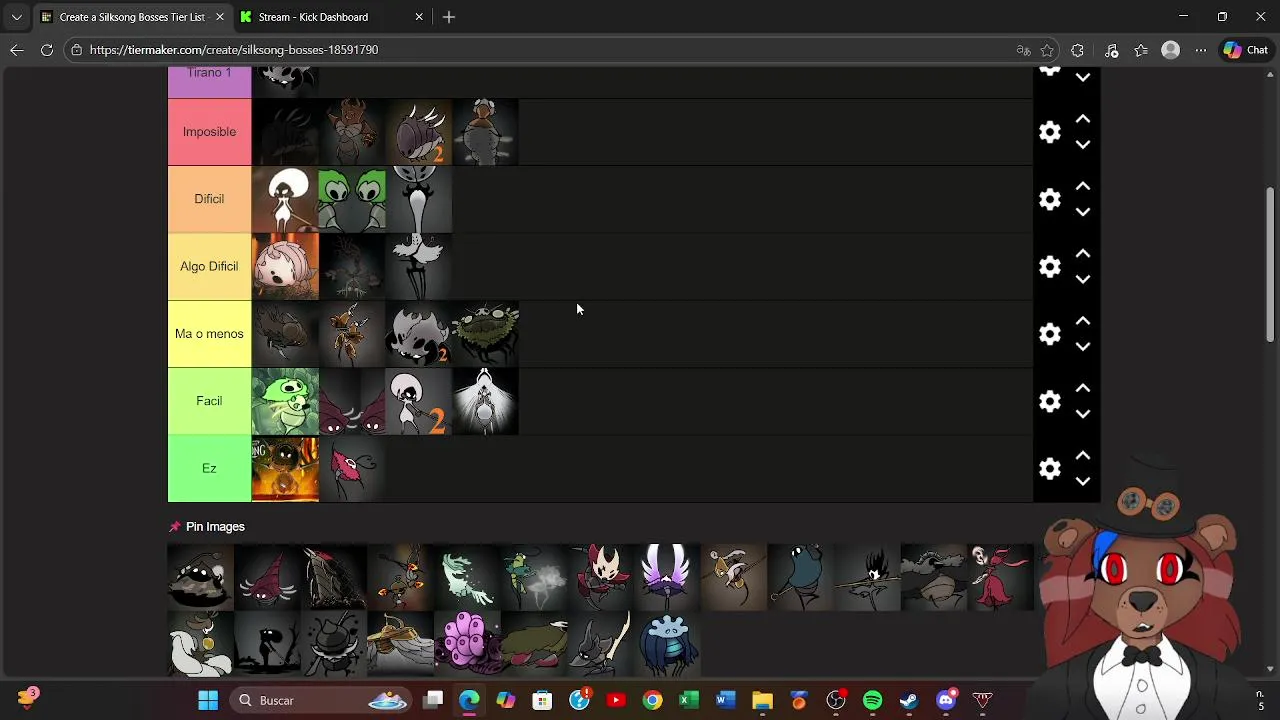The image size is (1280, 720).
Task: Switch to the Stream - Kick Dashboard tab
Action: click(x=313, y=17)
